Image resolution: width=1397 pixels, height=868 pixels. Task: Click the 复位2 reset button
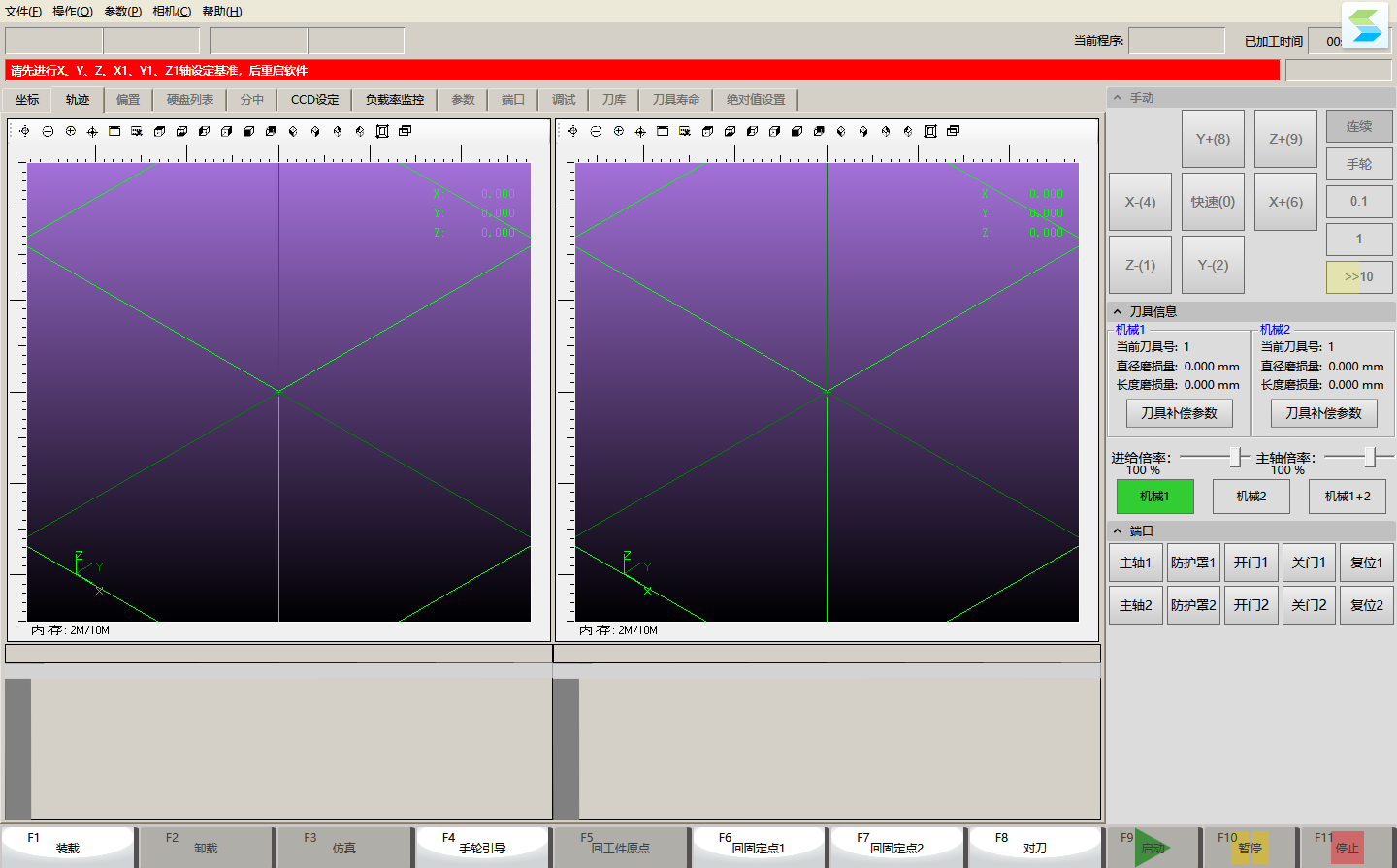[x=1367, y=605]
